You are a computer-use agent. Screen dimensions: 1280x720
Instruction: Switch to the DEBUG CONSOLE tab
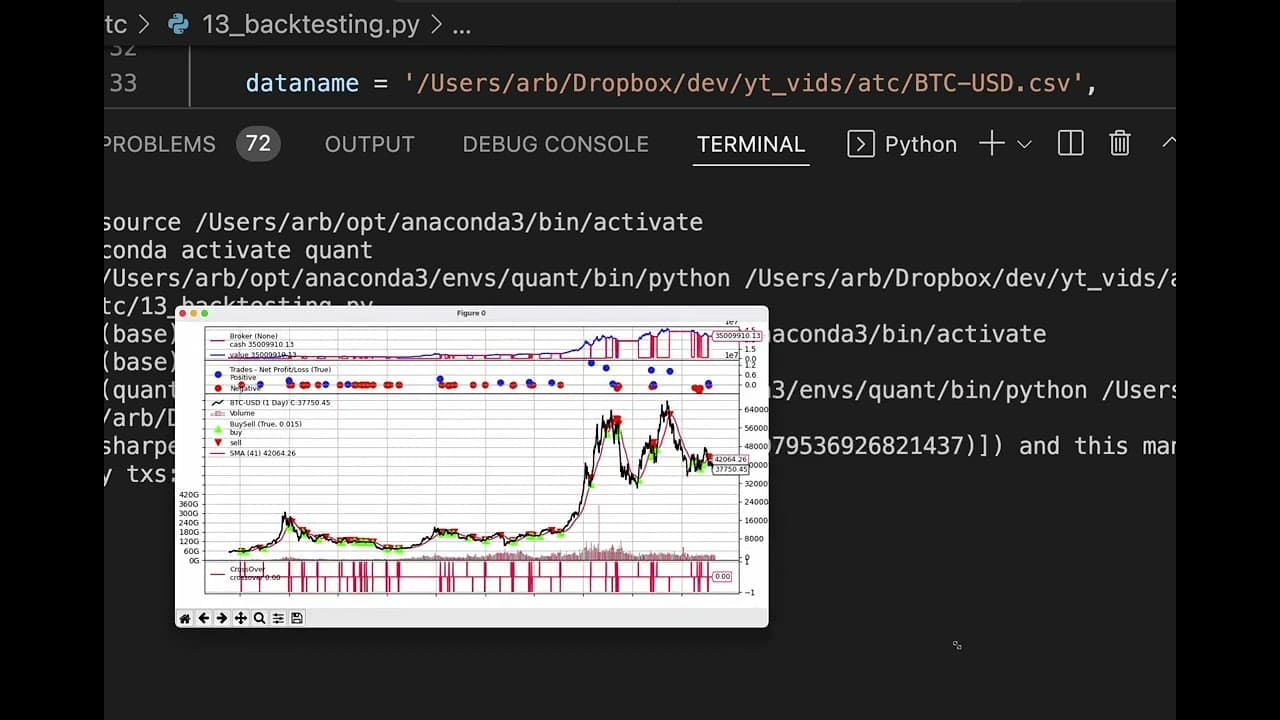[x=555, y=144]
